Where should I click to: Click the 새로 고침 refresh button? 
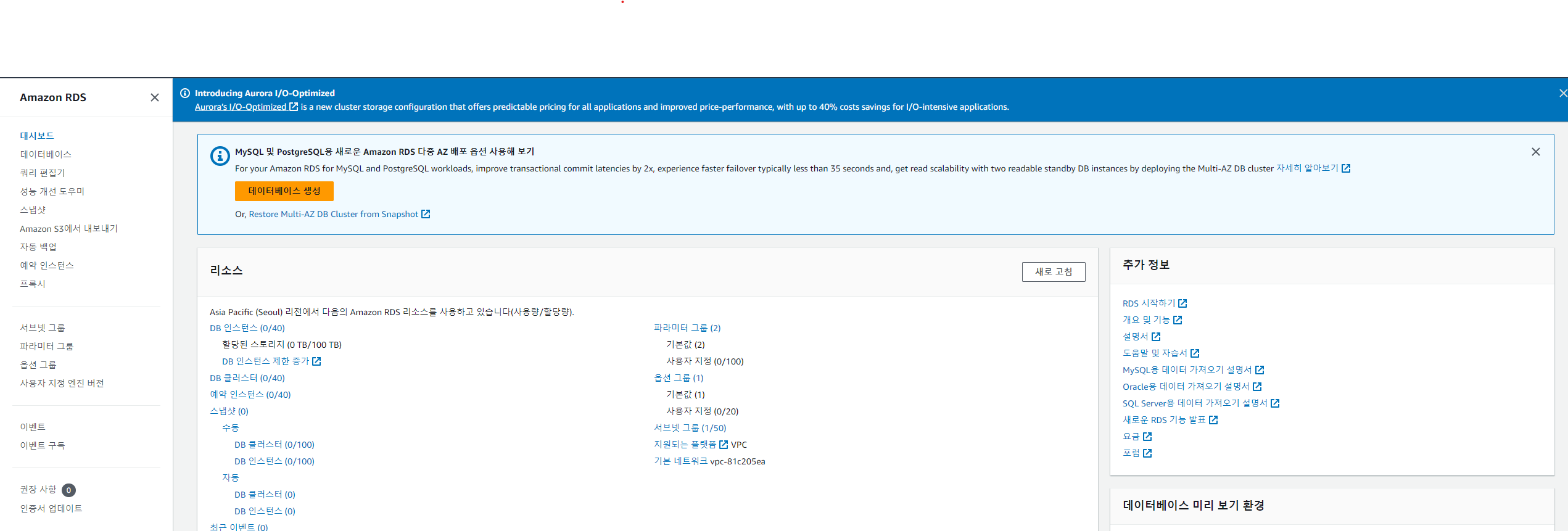(x=1054, y=272)
